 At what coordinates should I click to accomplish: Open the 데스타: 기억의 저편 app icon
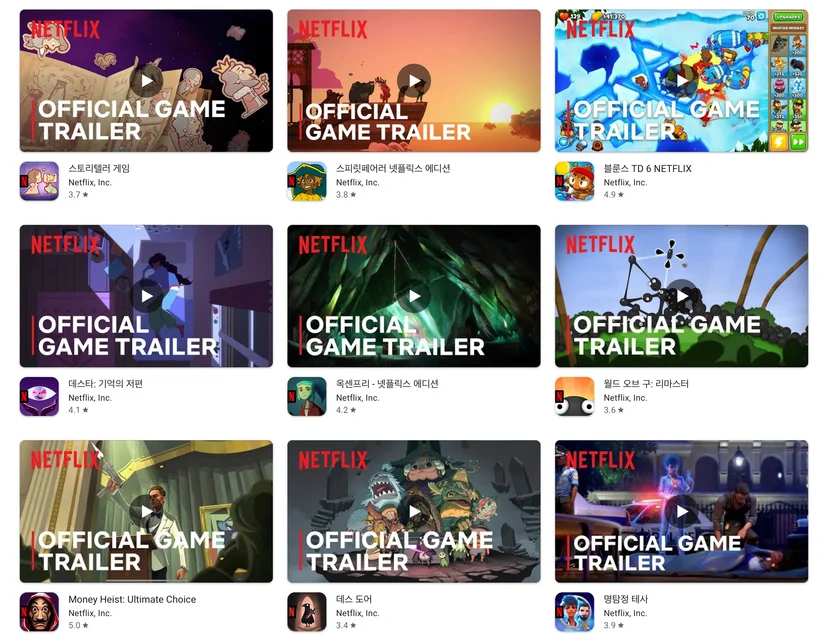coord(39,397)
